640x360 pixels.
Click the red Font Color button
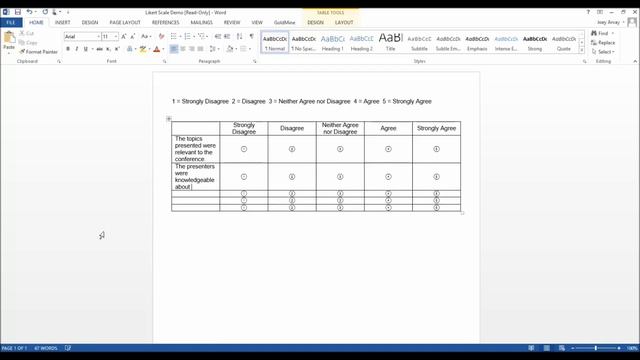pyautogui.click(x=156, y=49)
